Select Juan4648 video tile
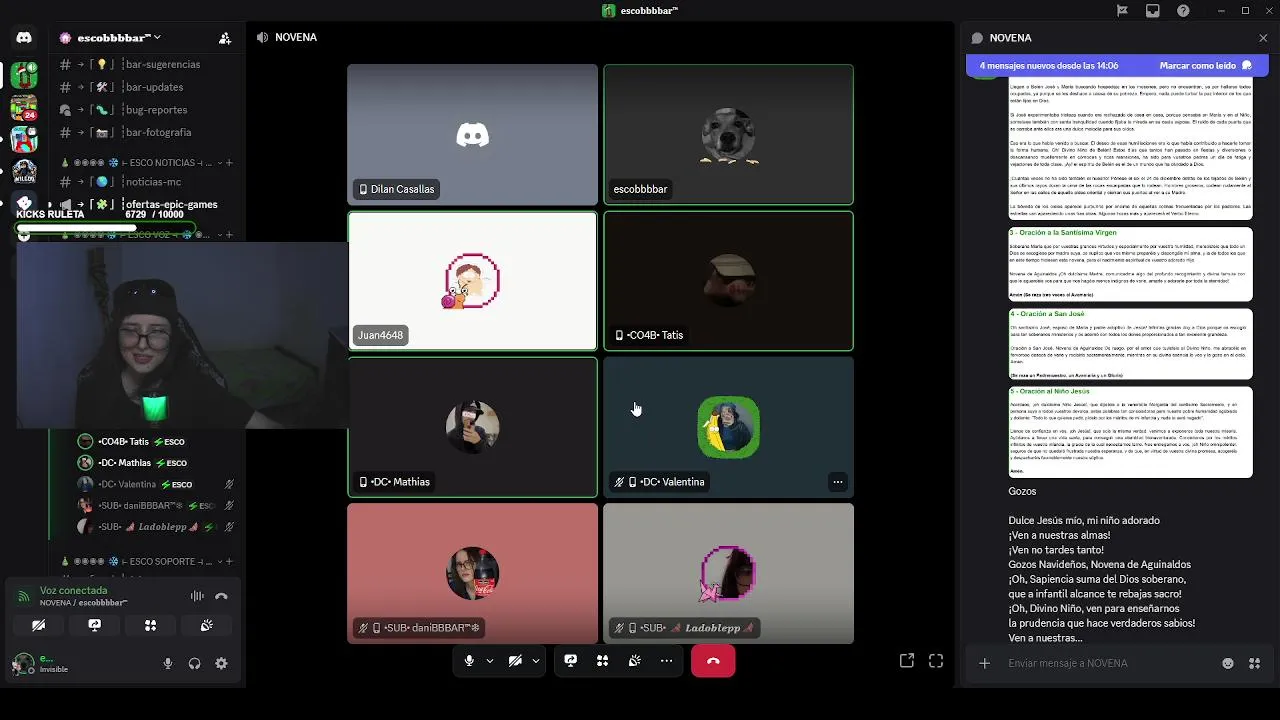 tap(472, 281)
